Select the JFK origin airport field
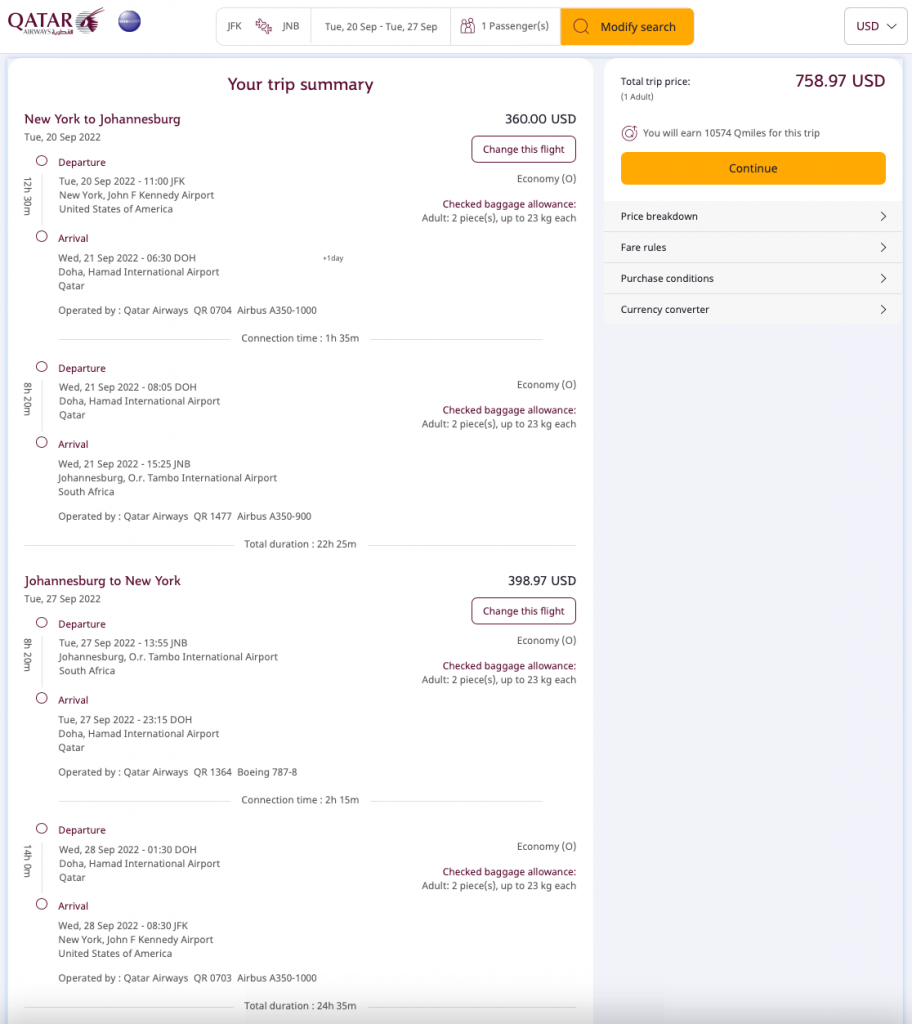This screenshot has width=912, height=1024. (x=235, y=27)
